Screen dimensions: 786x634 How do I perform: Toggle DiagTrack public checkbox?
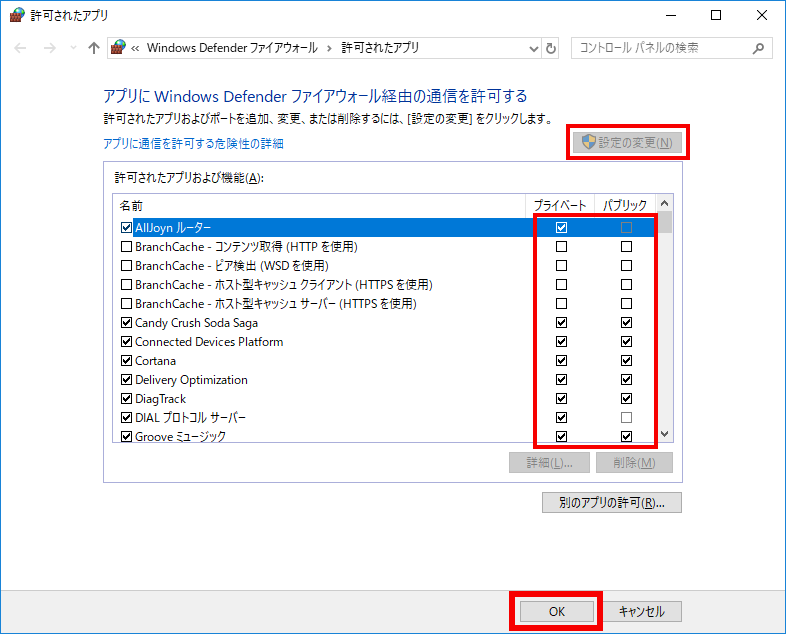point(626,398)
